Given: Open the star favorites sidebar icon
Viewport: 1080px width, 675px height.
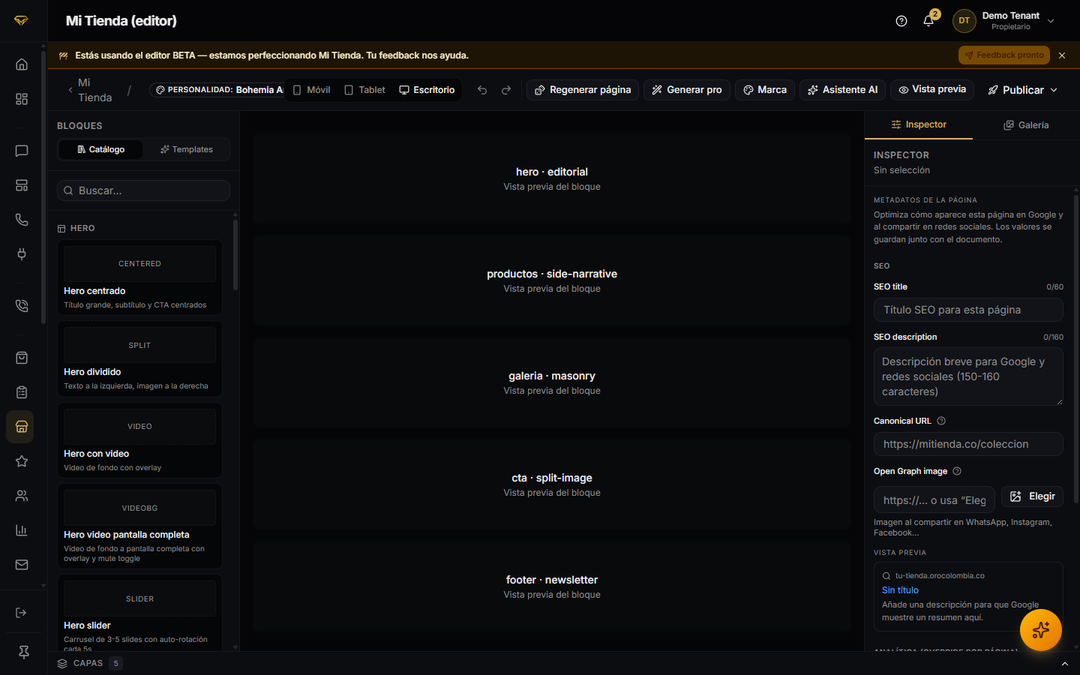Looking at the screenshot, I should 21,461.
